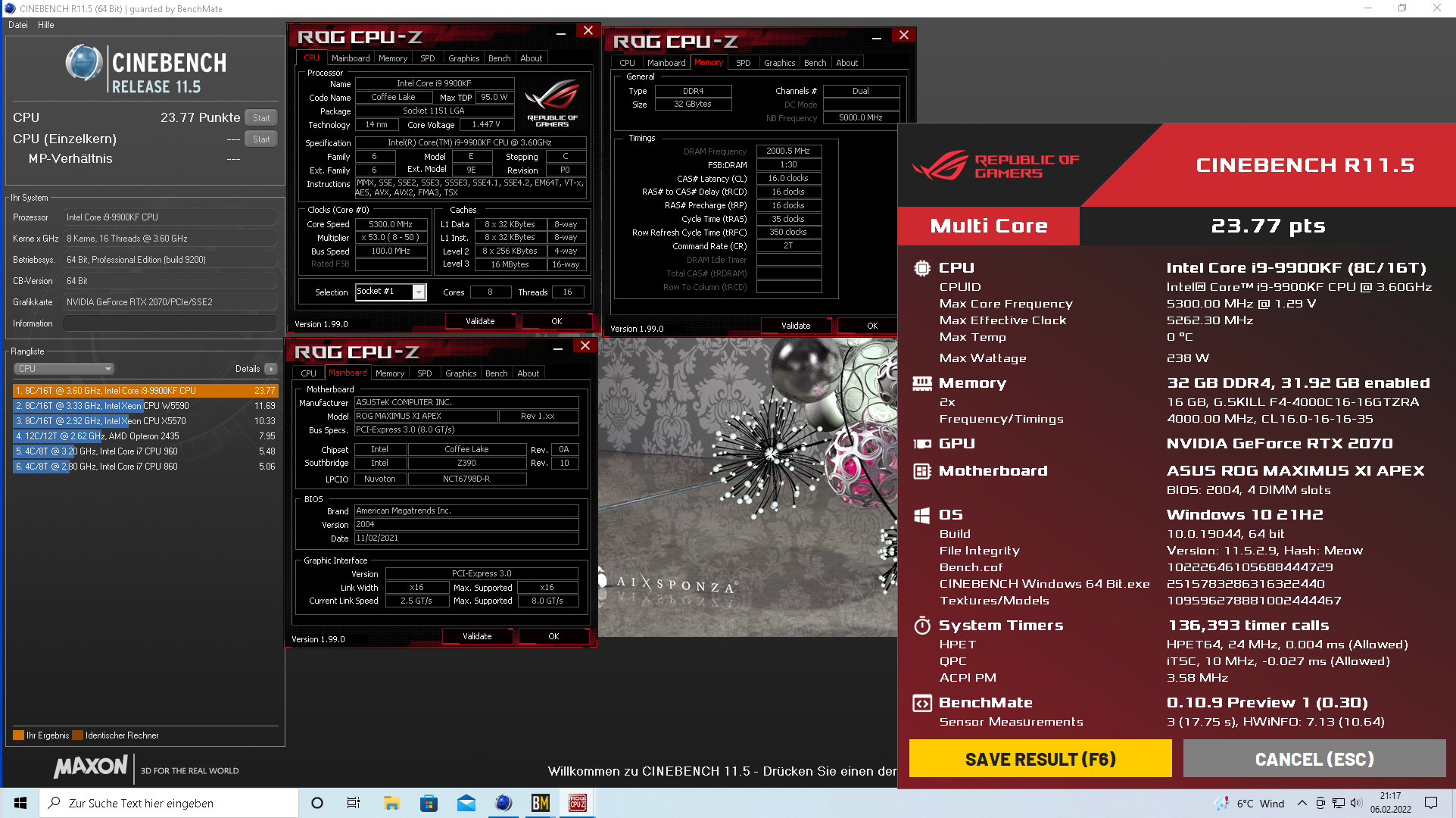Open Cortana from the taskbar
Screen dimensions: 1456x818
click(317, 803)
